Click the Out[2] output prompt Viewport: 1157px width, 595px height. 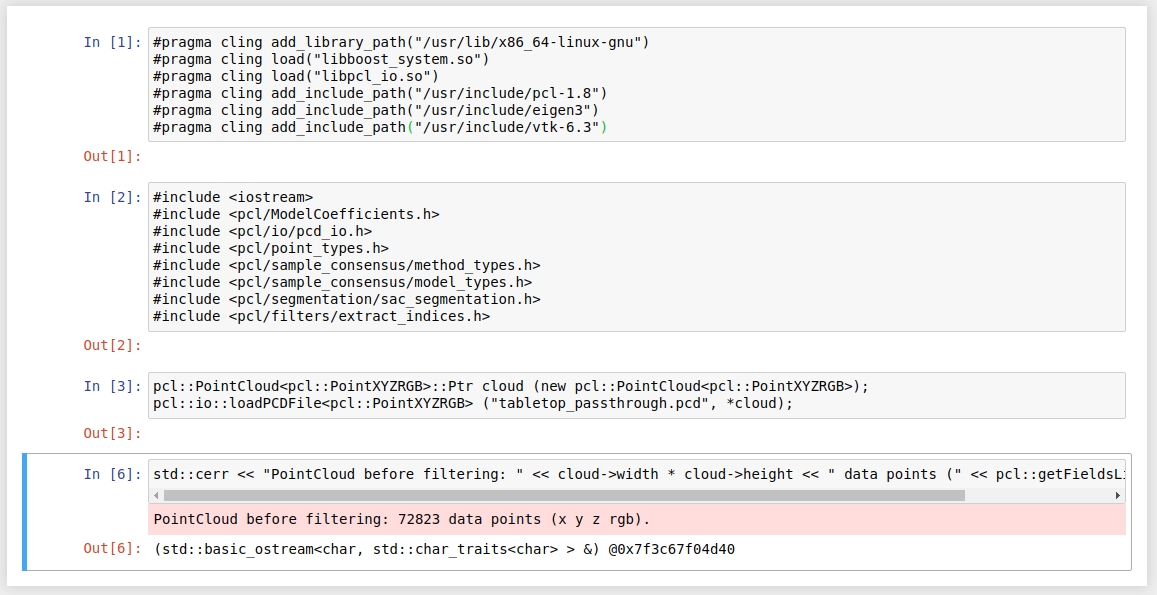pyautogui.click(x=112, y=345)
